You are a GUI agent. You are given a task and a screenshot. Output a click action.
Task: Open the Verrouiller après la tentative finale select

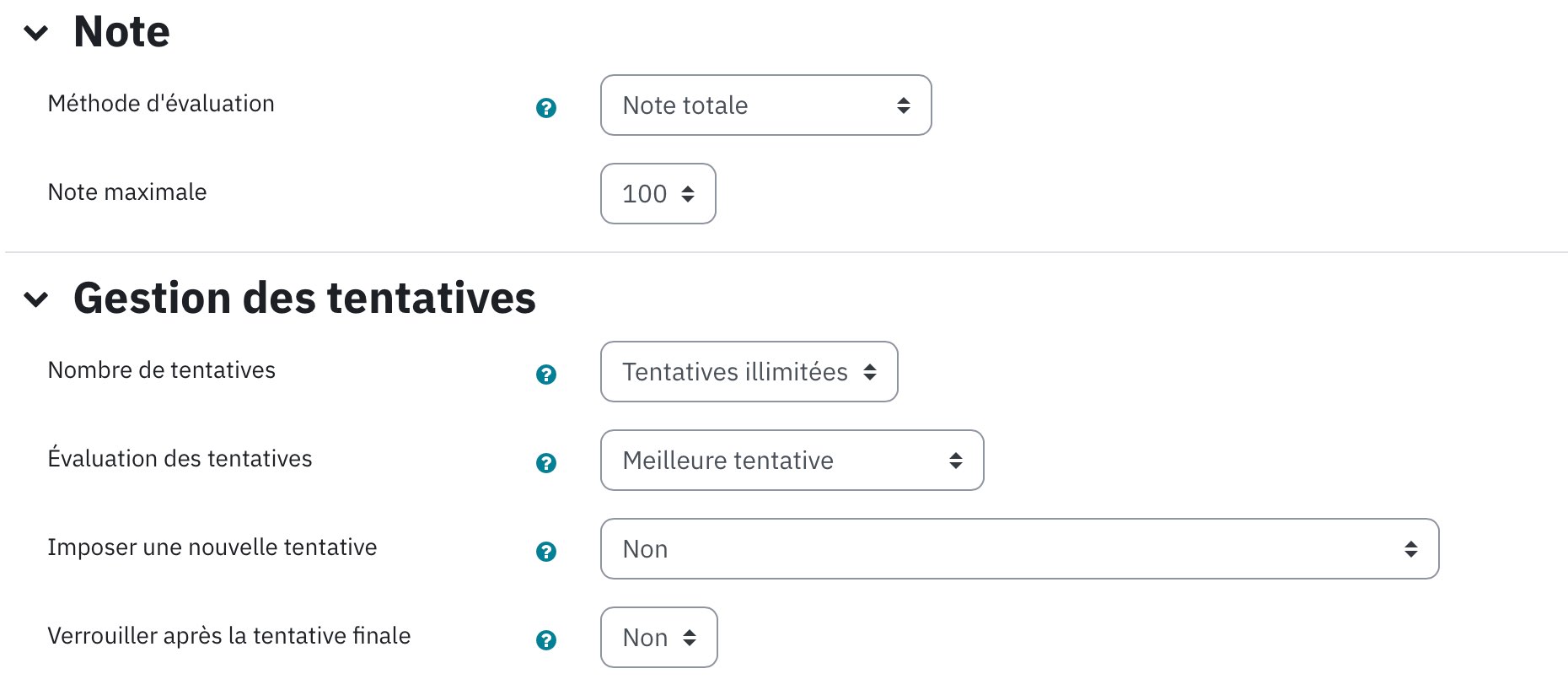658,638
